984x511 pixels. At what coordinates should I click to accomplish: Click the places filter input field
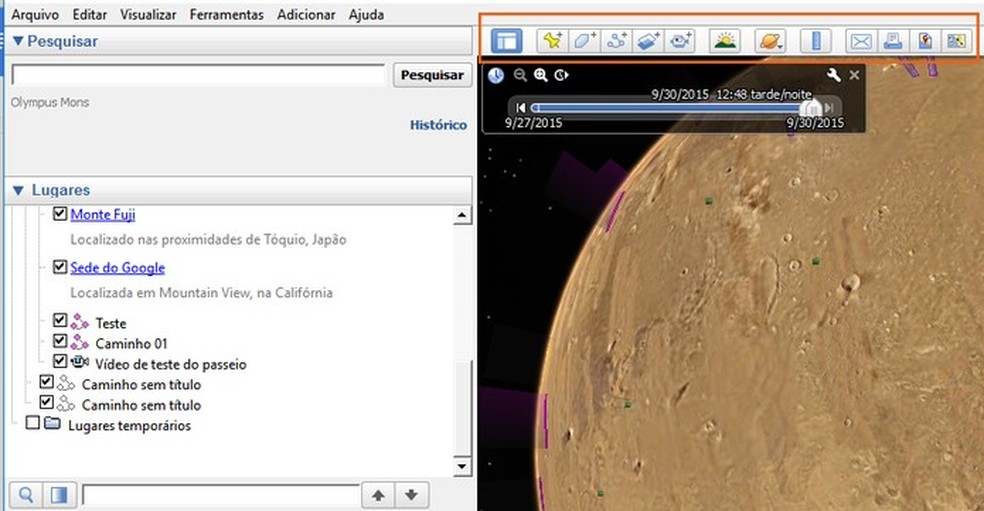(220, 495)
